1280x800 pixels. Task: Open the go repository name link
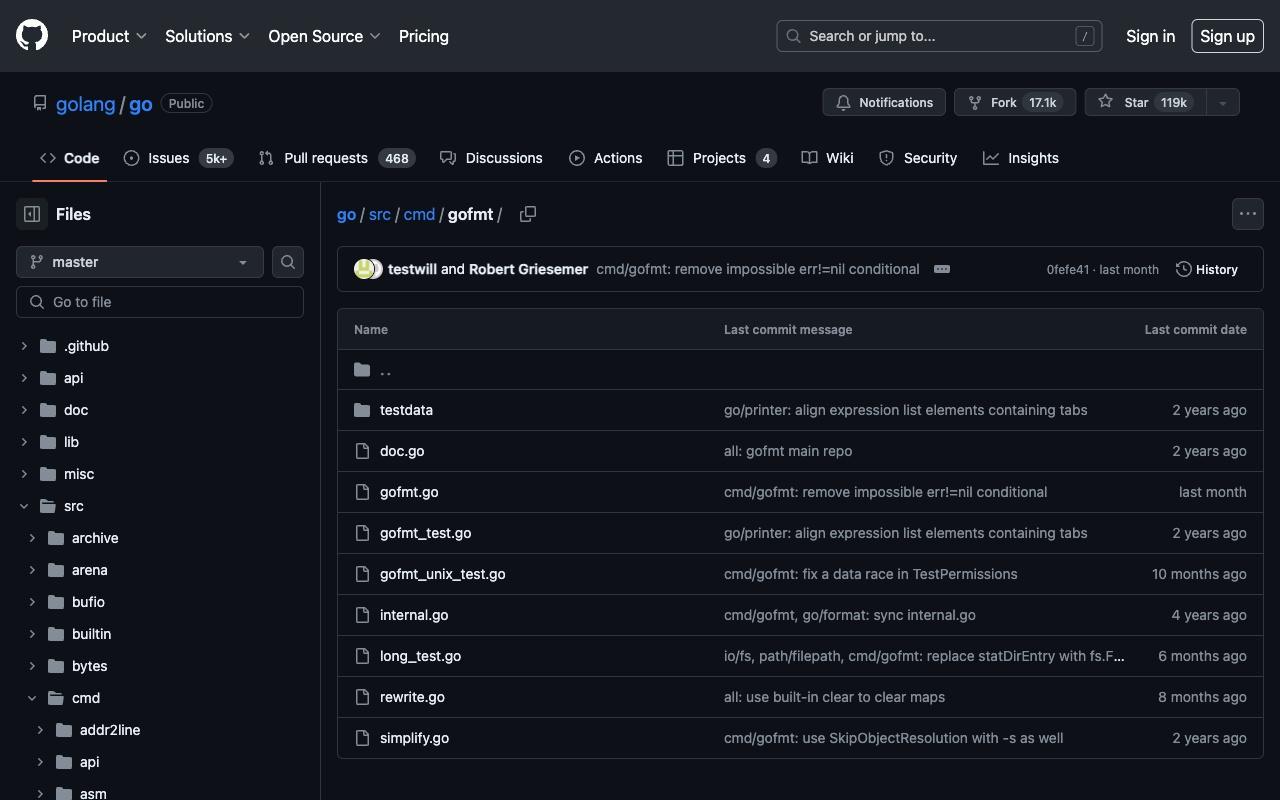click(x=141, y=103)
